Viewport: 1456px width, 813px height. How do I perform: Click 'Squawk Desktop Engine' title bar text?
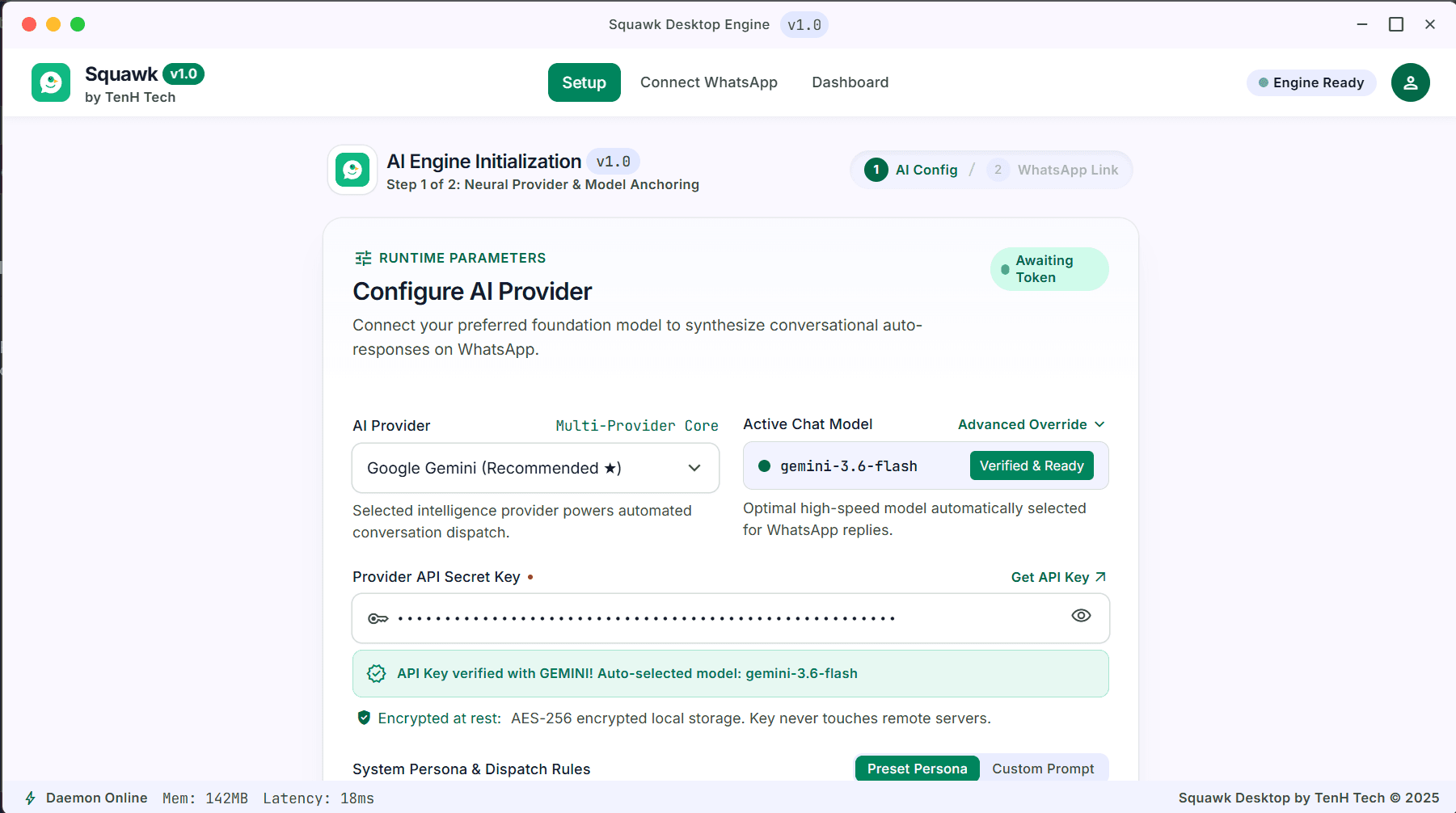(689, 24)
